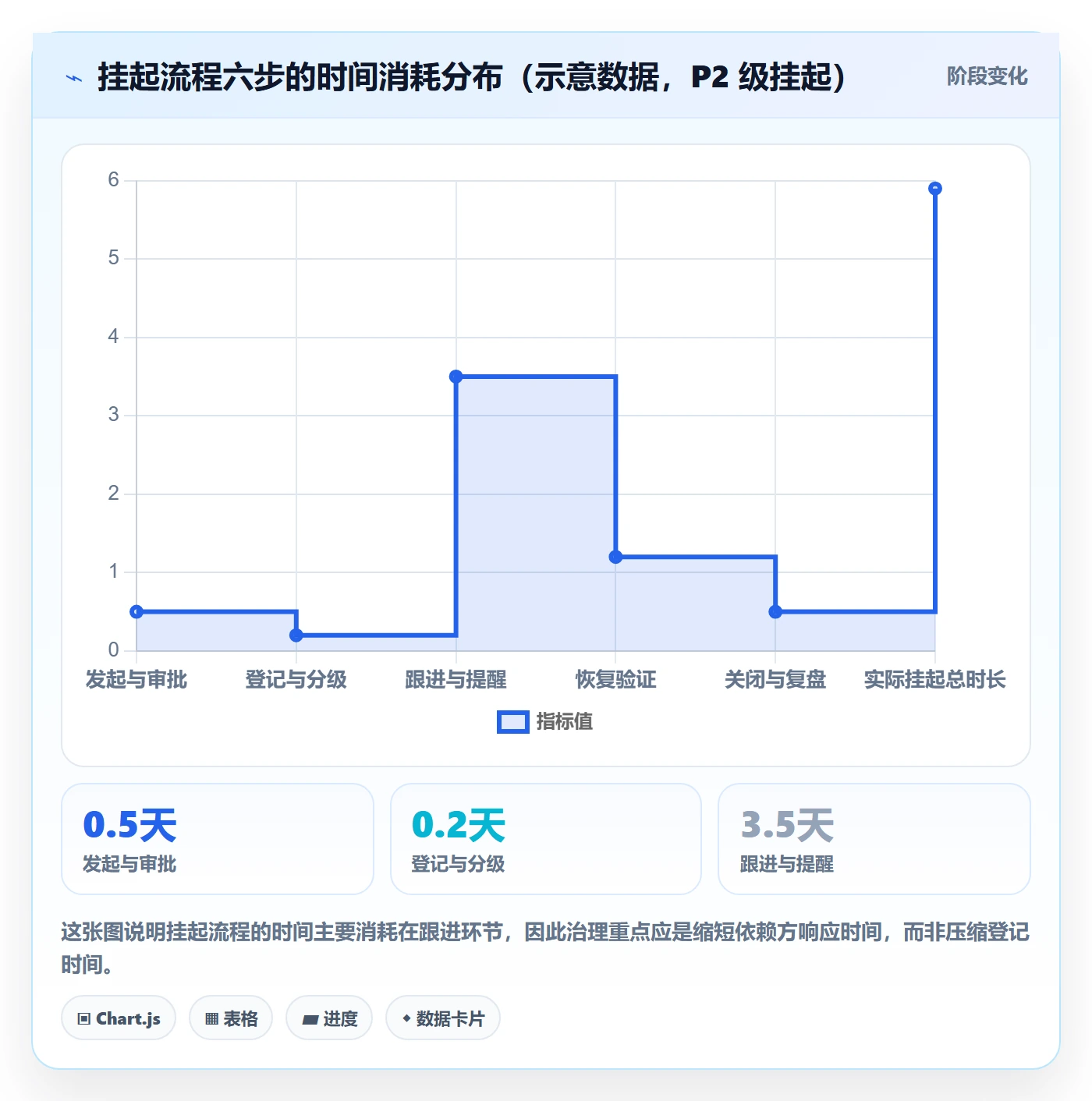1092x1101 pixels.
Task: Select the 进度 tag chip
Action: 329,1018
